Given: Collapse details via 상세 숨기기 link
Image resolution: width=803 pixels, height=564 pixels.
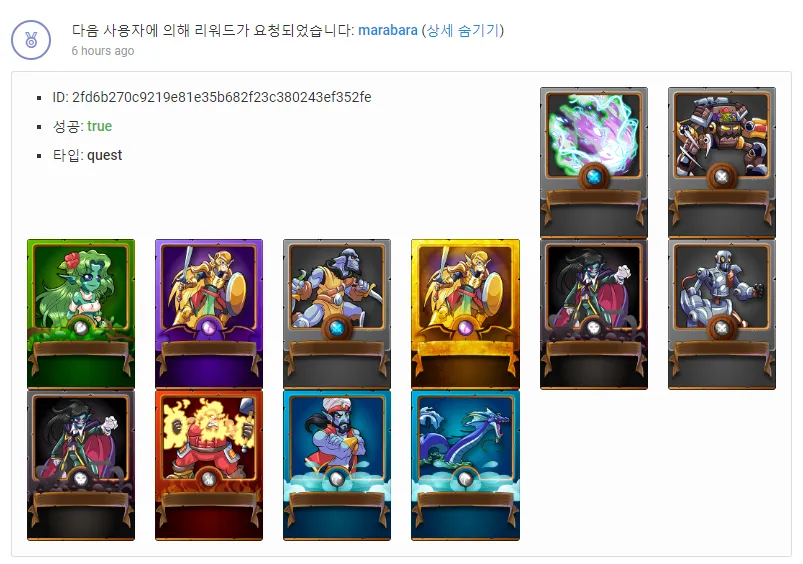Looking at the screenshot, I should [x=463, y=30].
